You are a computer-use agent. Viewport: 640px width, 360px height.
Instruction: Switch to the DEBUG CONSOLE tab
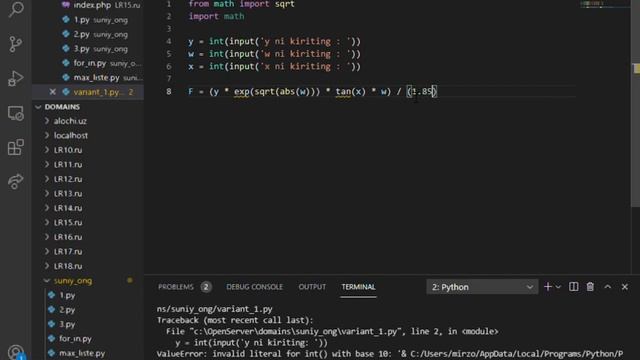pos(254,287)
